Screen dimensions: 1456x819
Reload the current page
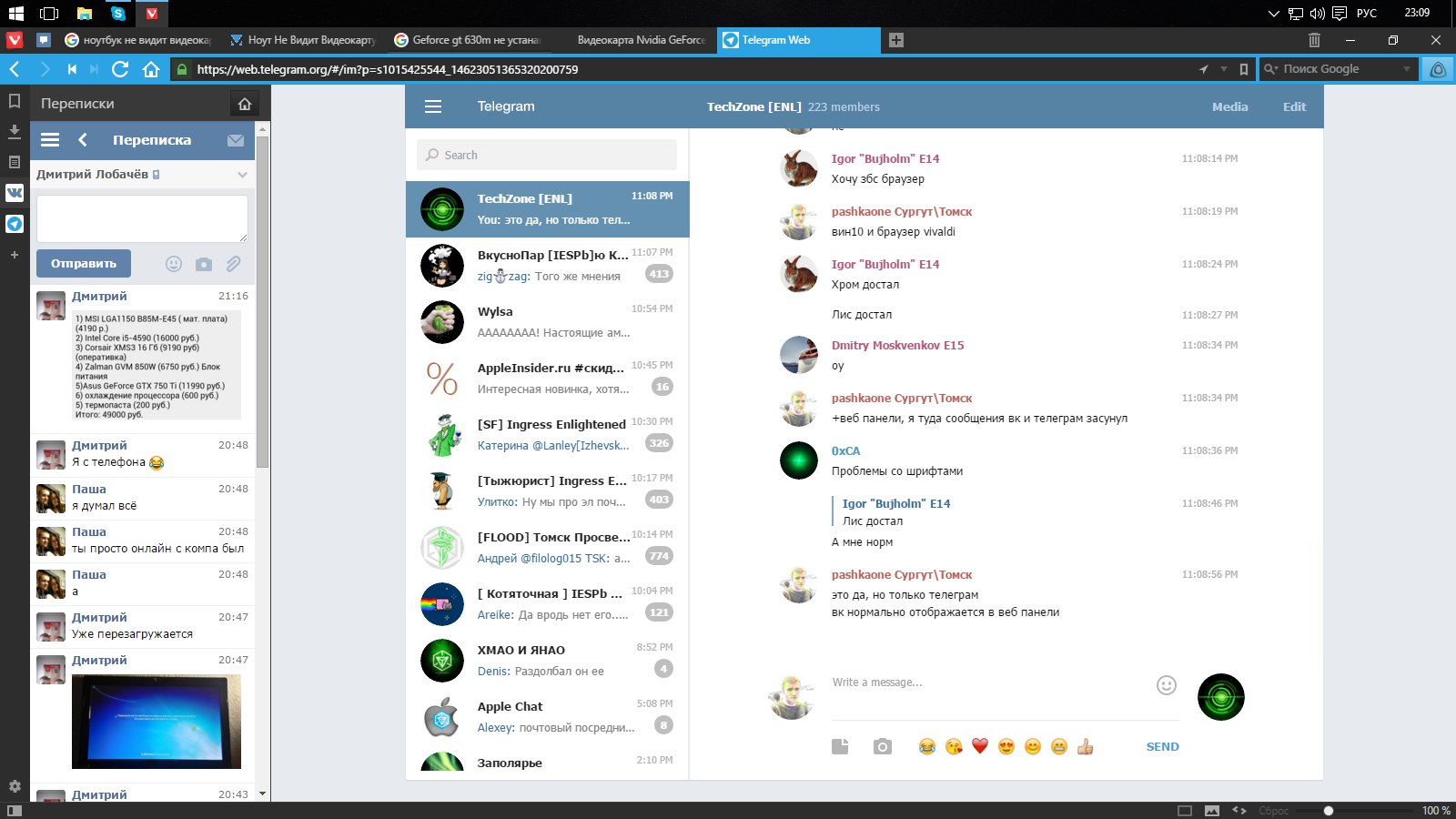pyautogui.click(x=120, y=69)
